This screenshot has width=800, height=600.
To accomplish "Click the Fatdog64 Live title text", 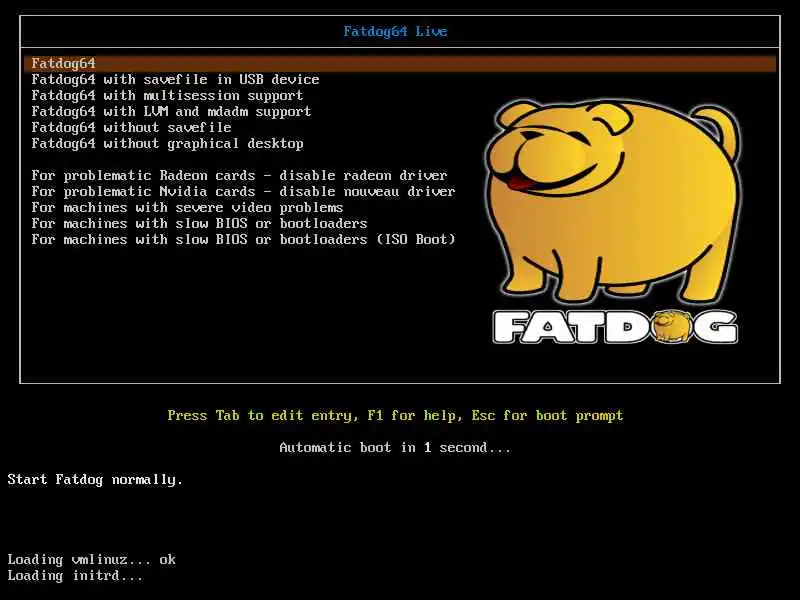I will pos(395,32).
